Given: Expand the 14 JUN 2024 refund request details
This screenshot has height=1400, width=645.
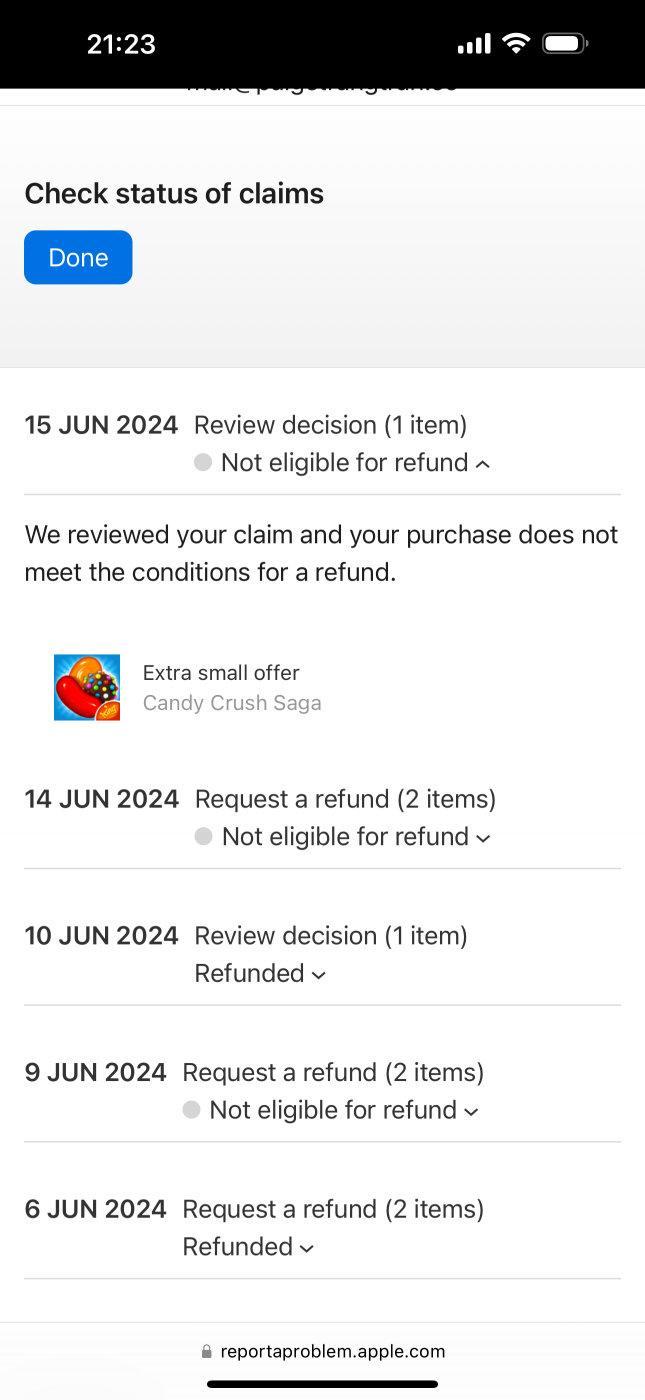Looking at the screenshot, I should pyautogui.click(x=485, y=837).
